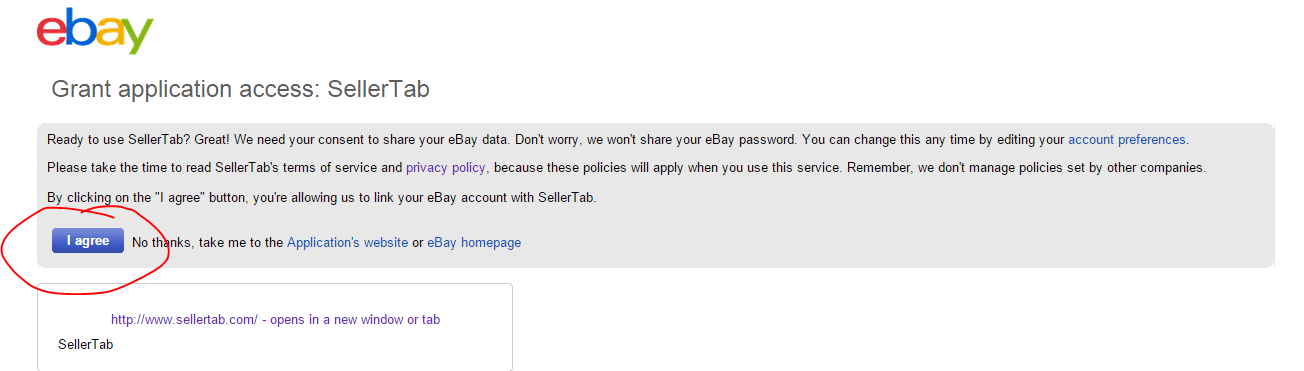This screenshot has width=1304, height=371.
Task: Click the "Grant application access: SellerTab" heading
Action: (x=241, y=89)
